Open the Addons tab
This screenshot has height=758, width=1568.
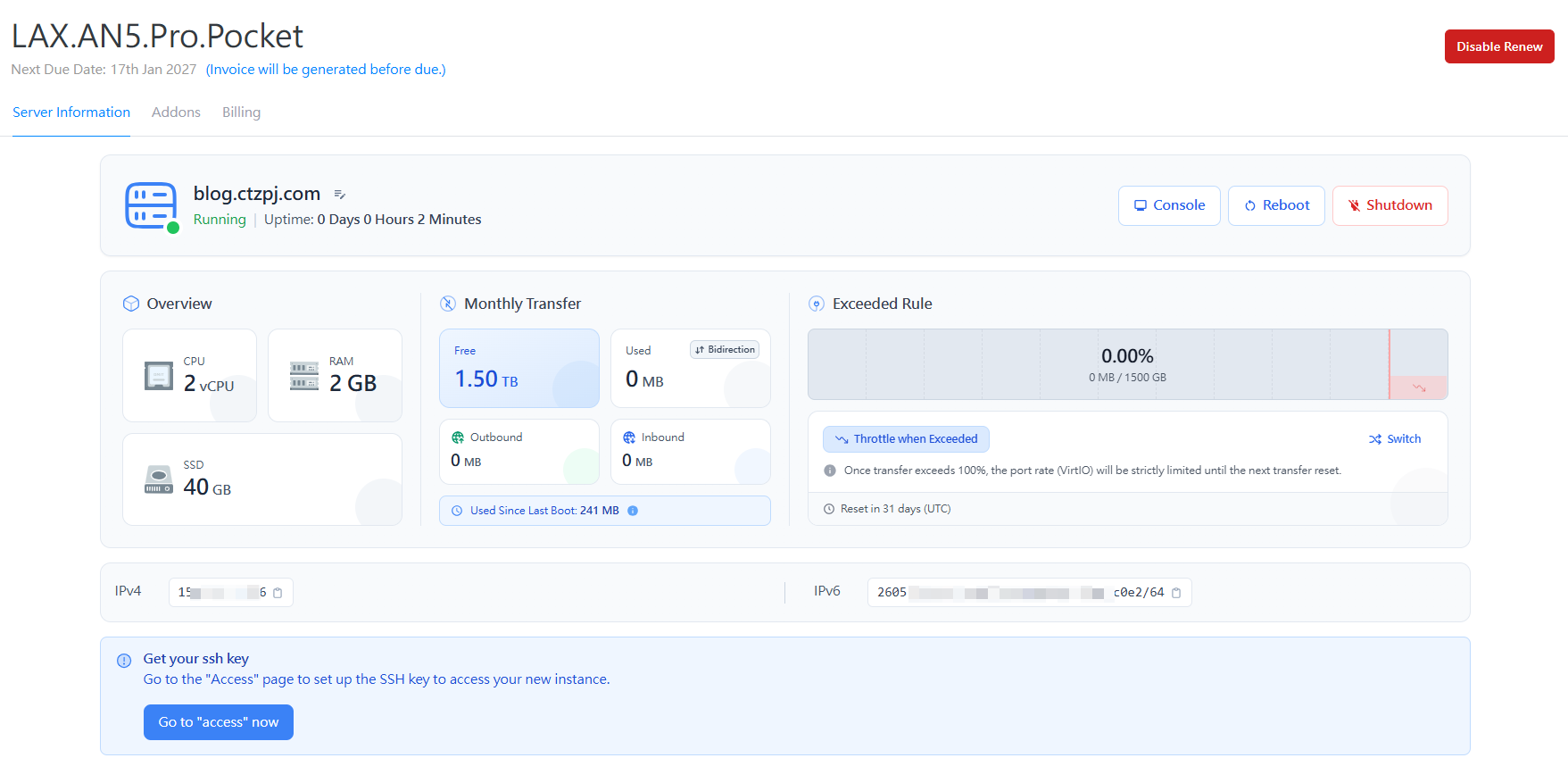pos(176,112)
